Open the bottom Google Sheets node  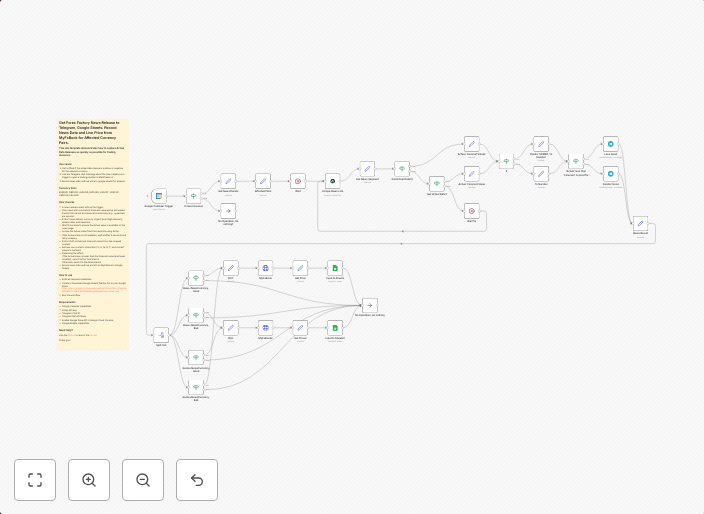click(x=335, y=328)
